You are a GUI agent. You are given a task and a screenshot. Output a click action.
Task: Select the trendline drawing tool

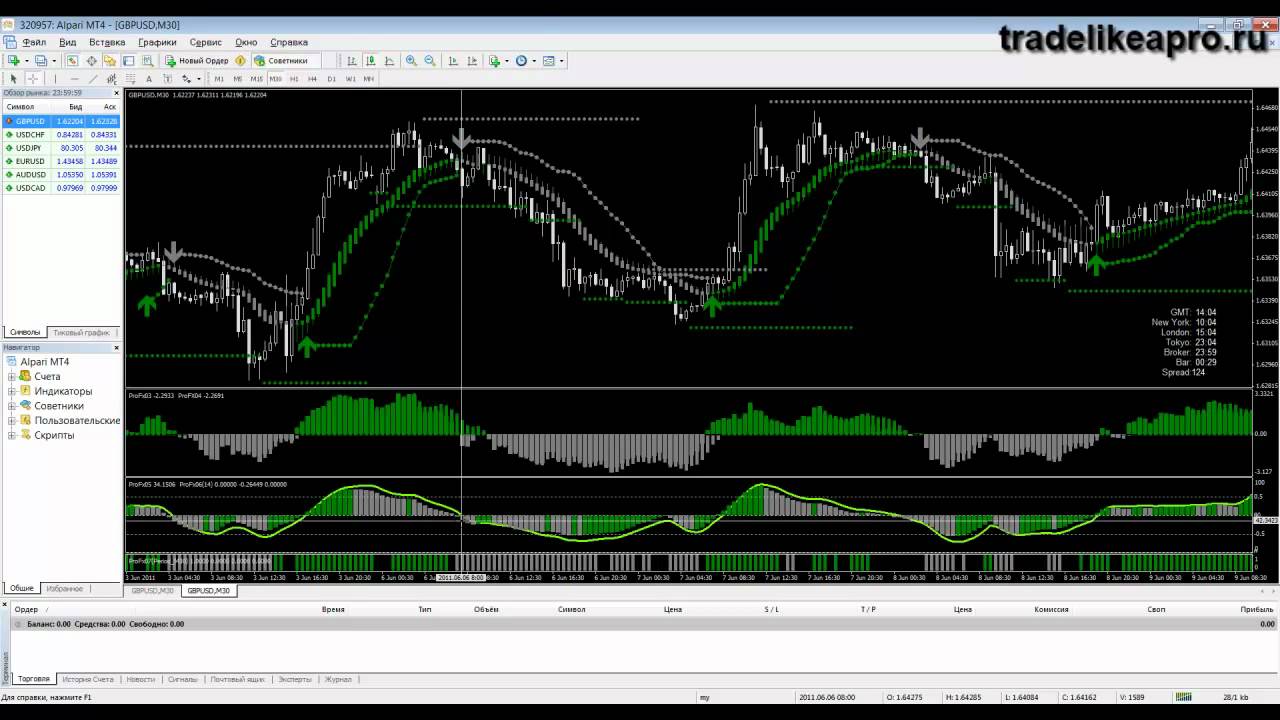[93, 79]
